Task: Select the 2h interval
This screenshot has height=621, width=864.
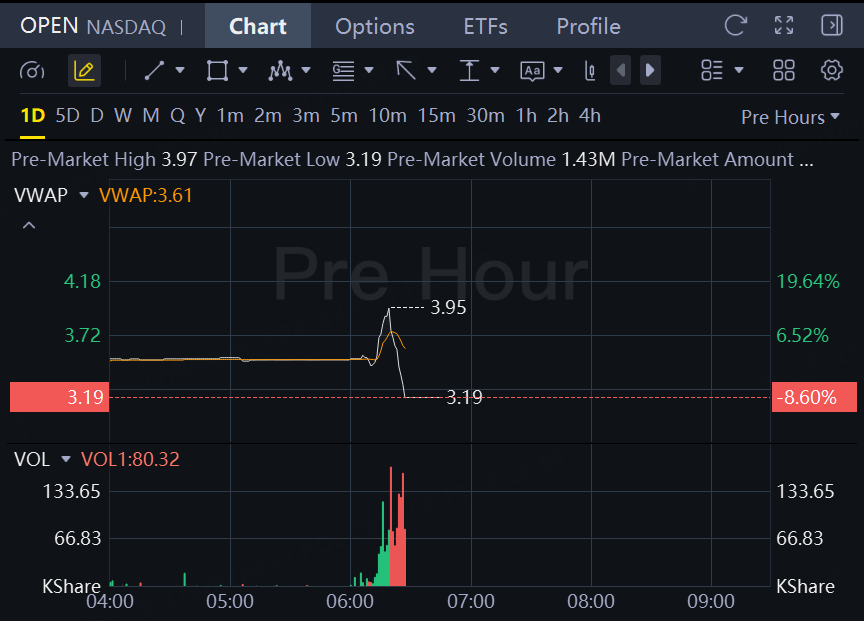Action: pos(558,116)
